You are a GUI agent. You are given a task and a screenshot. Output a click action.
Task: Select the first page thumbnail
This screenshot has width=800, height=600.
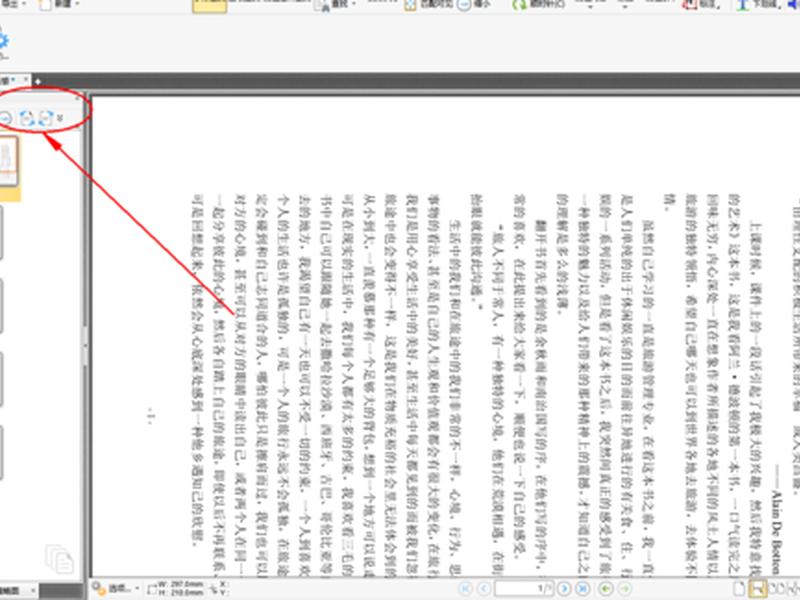click(x=9, y=161)
